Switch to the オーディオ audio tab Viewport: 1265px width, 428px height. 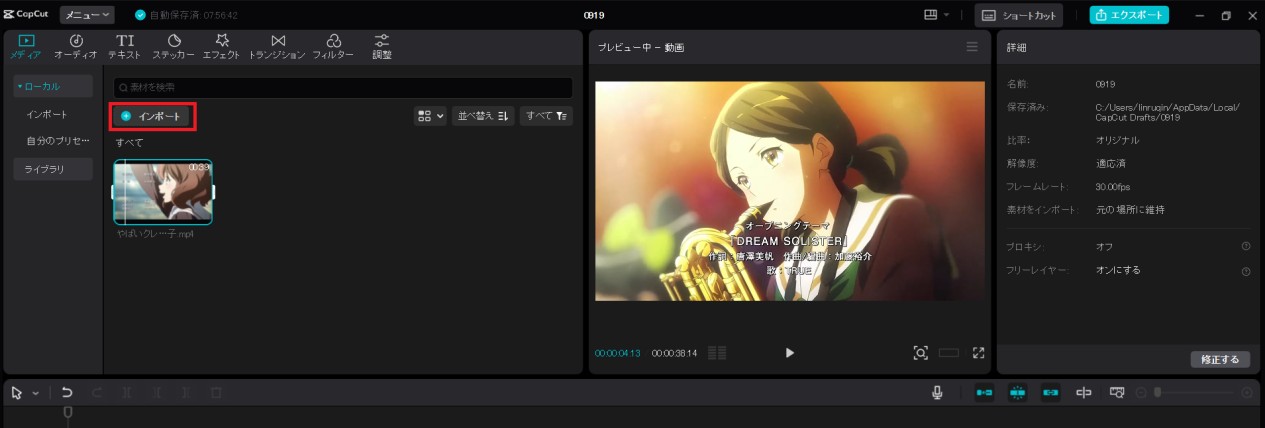(x=75, y=47)
